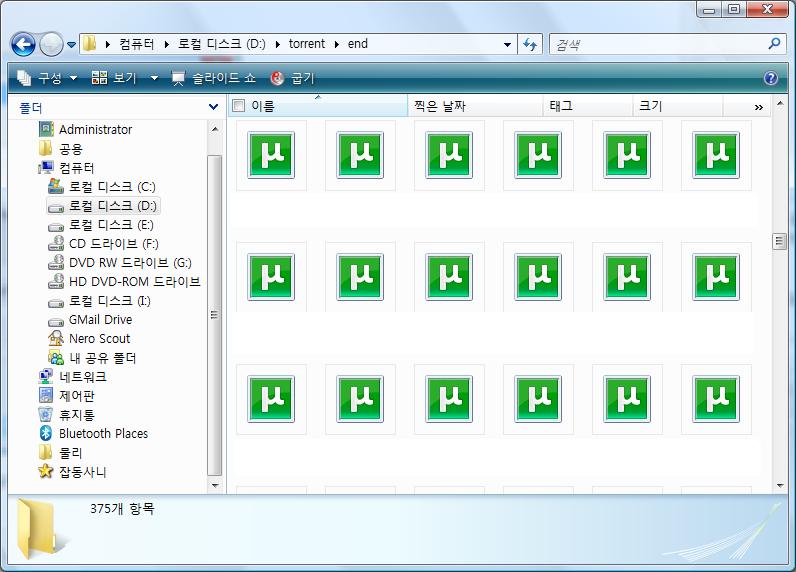
Task: Select the end breadcrumb segment
Action: pyautogui.click(x=357, y=44)
